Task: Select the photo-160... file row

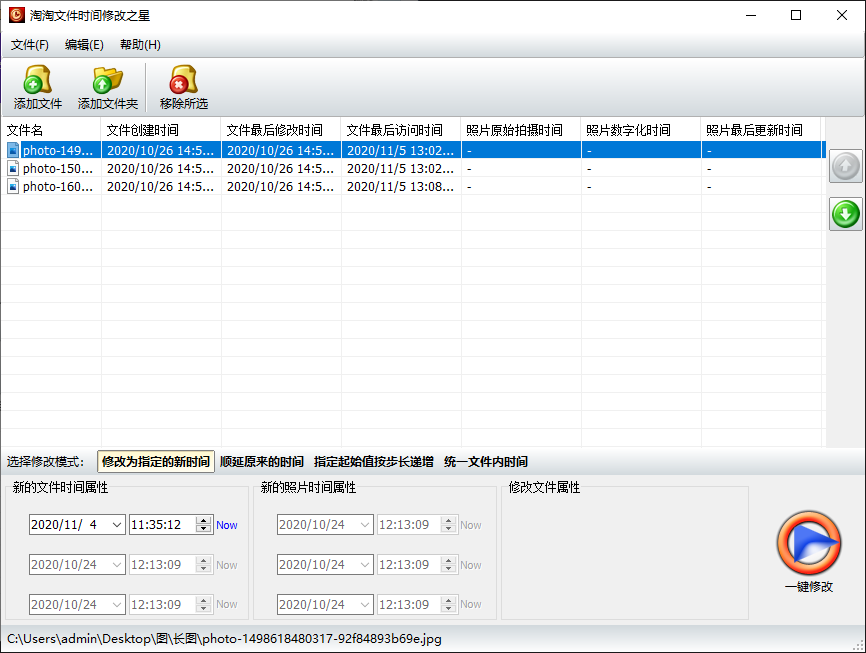Action: tap(413, 186)
